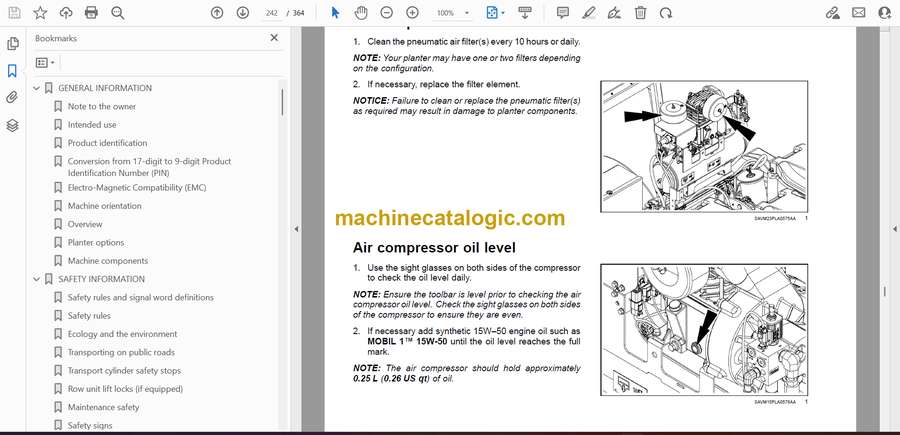Screen dimensions: 900x435
Task: Add document to starred favorites
Action: coord(40,13)
